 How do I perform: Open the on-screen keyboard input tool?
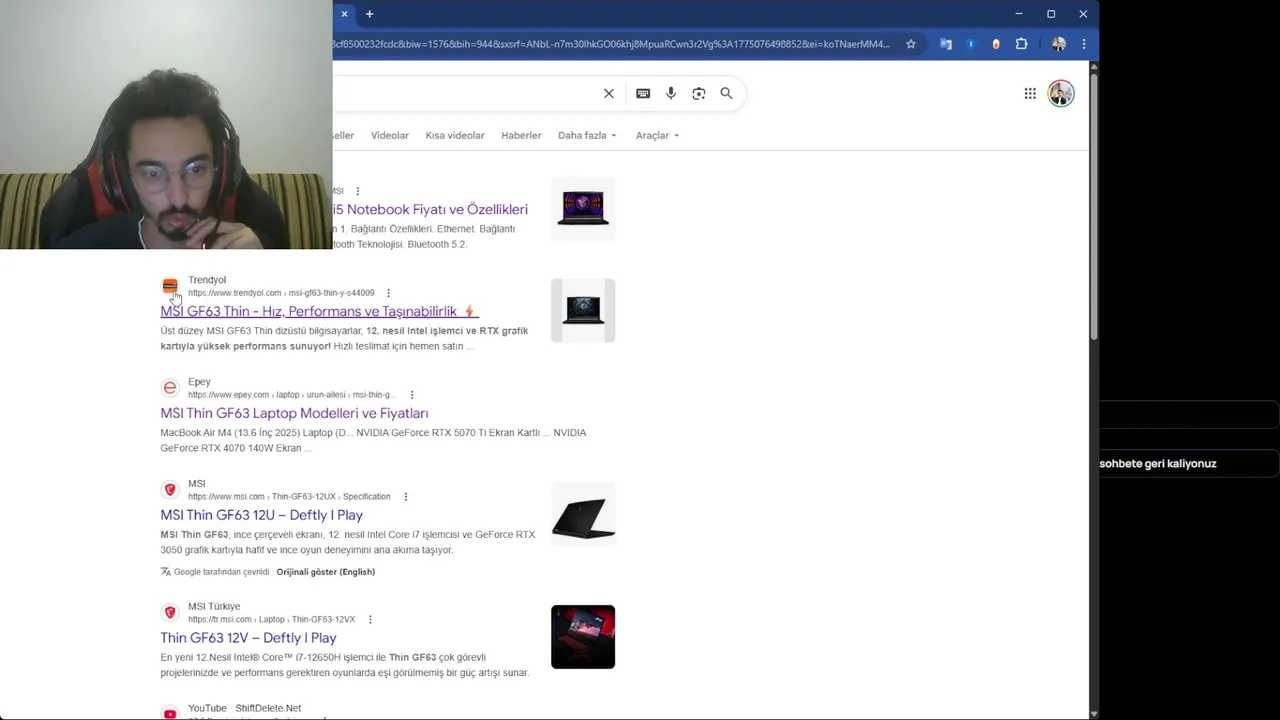click(643, 93)
